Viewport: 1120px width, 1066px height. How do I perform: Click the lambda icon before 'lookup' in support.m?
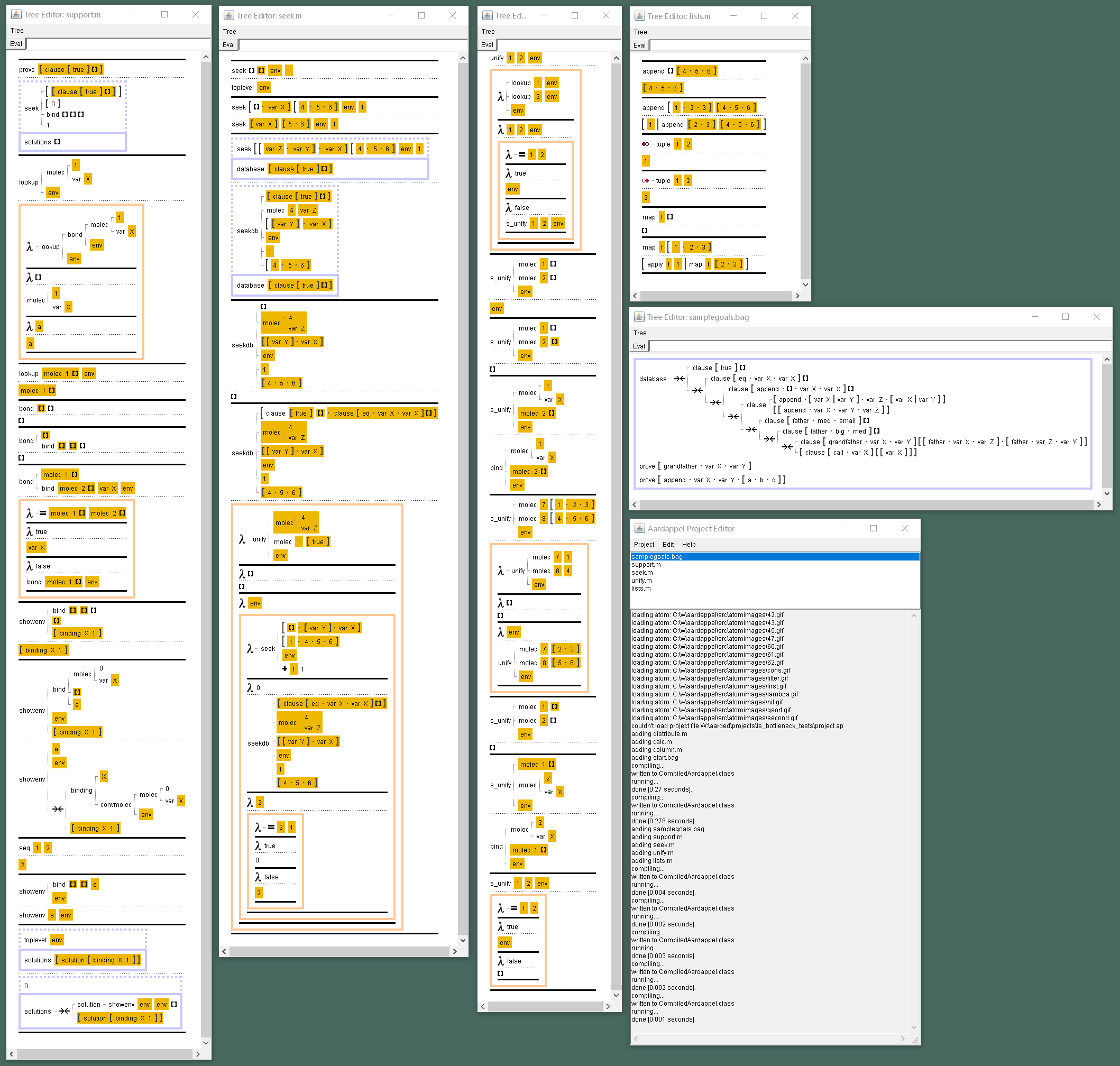[x=30, y=247]
